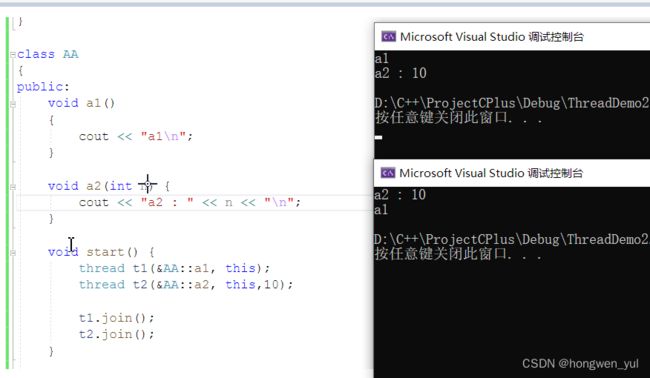The width and height of the screenshot is (650, 378).
Task: Click the 'thread t2(&AA::a2, this,10);' line
Action: 186,285
